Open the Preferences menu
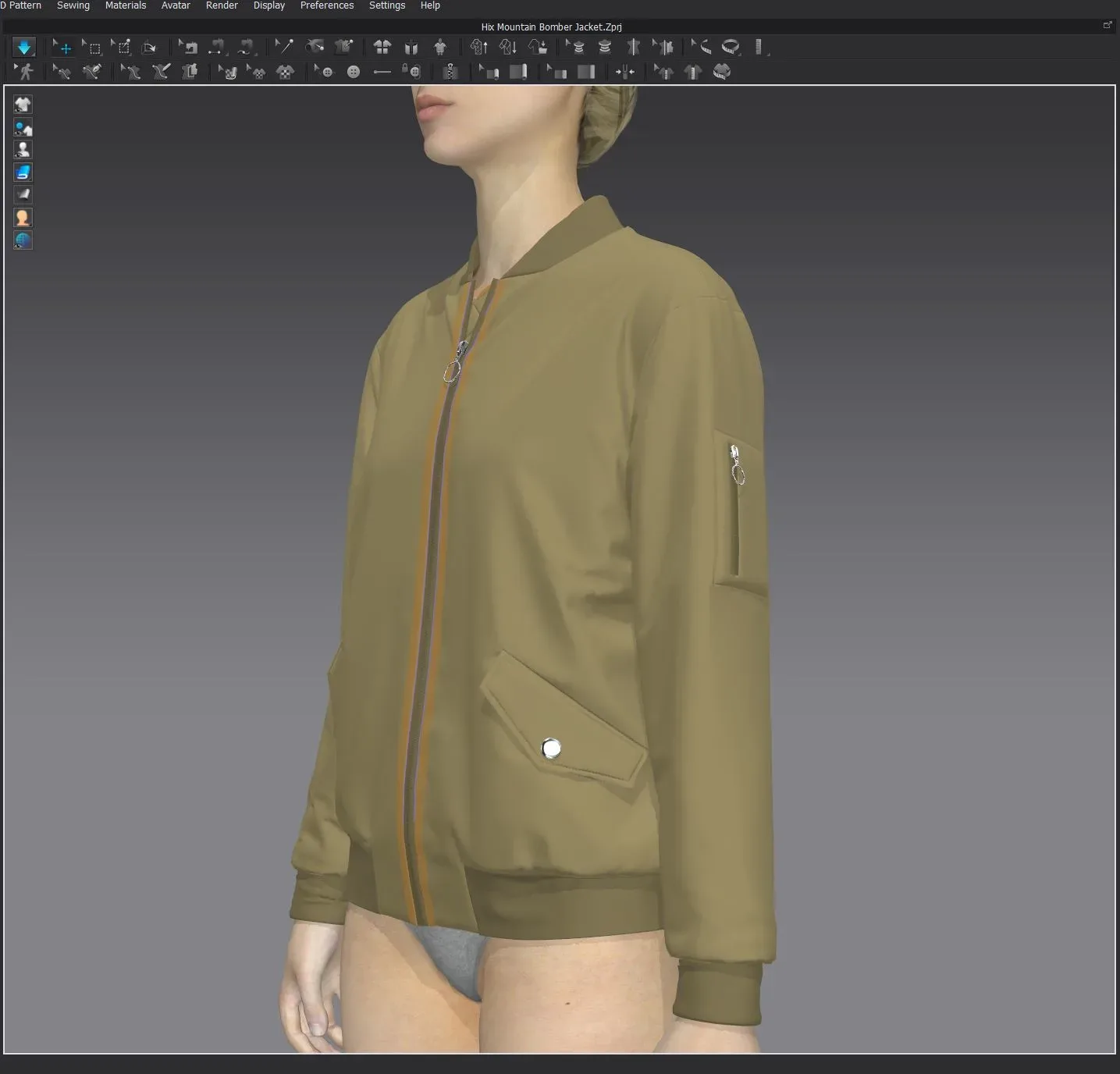The height and width of the screenshot is (1074, 1120). (x=327, y=5)
